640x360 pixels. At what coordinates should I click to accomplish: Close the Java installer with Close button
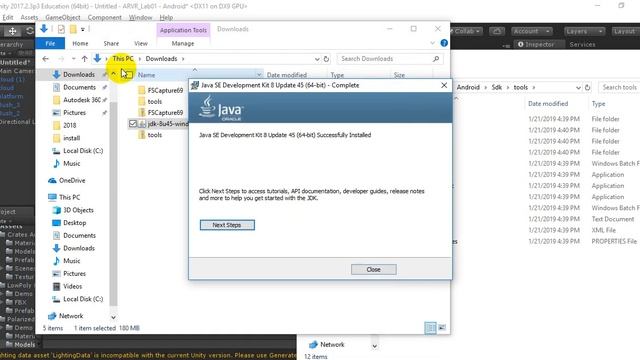[373, 269]
